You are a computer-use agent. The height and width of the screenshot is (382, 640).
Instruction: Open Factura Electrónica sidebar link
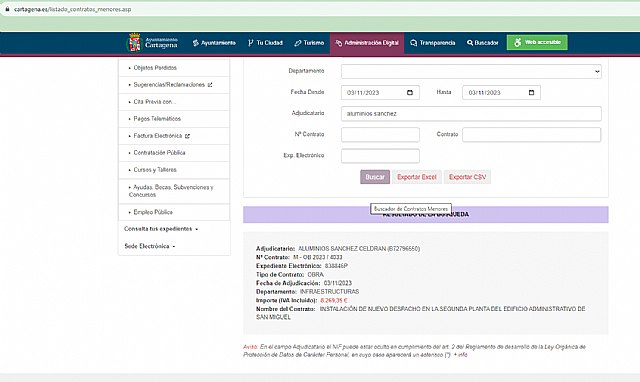click(x=158, y=136)
